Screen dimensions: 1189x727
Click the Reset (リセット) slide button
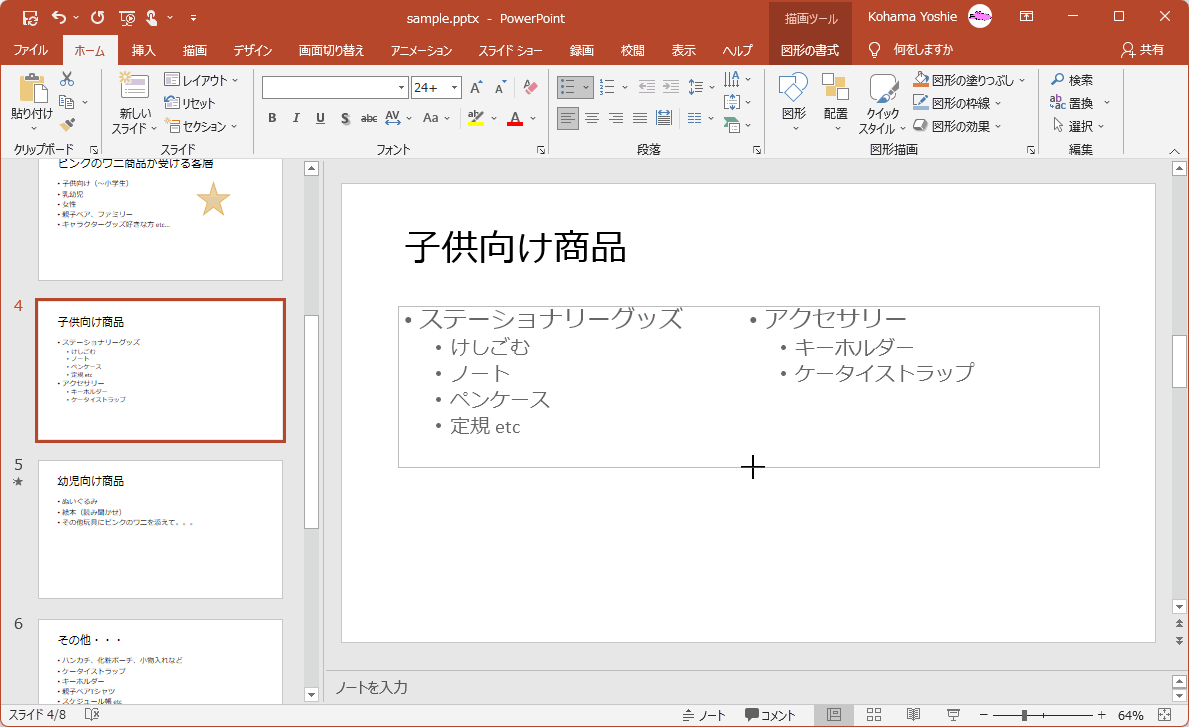pyautogui.click(x=190, y=103)
